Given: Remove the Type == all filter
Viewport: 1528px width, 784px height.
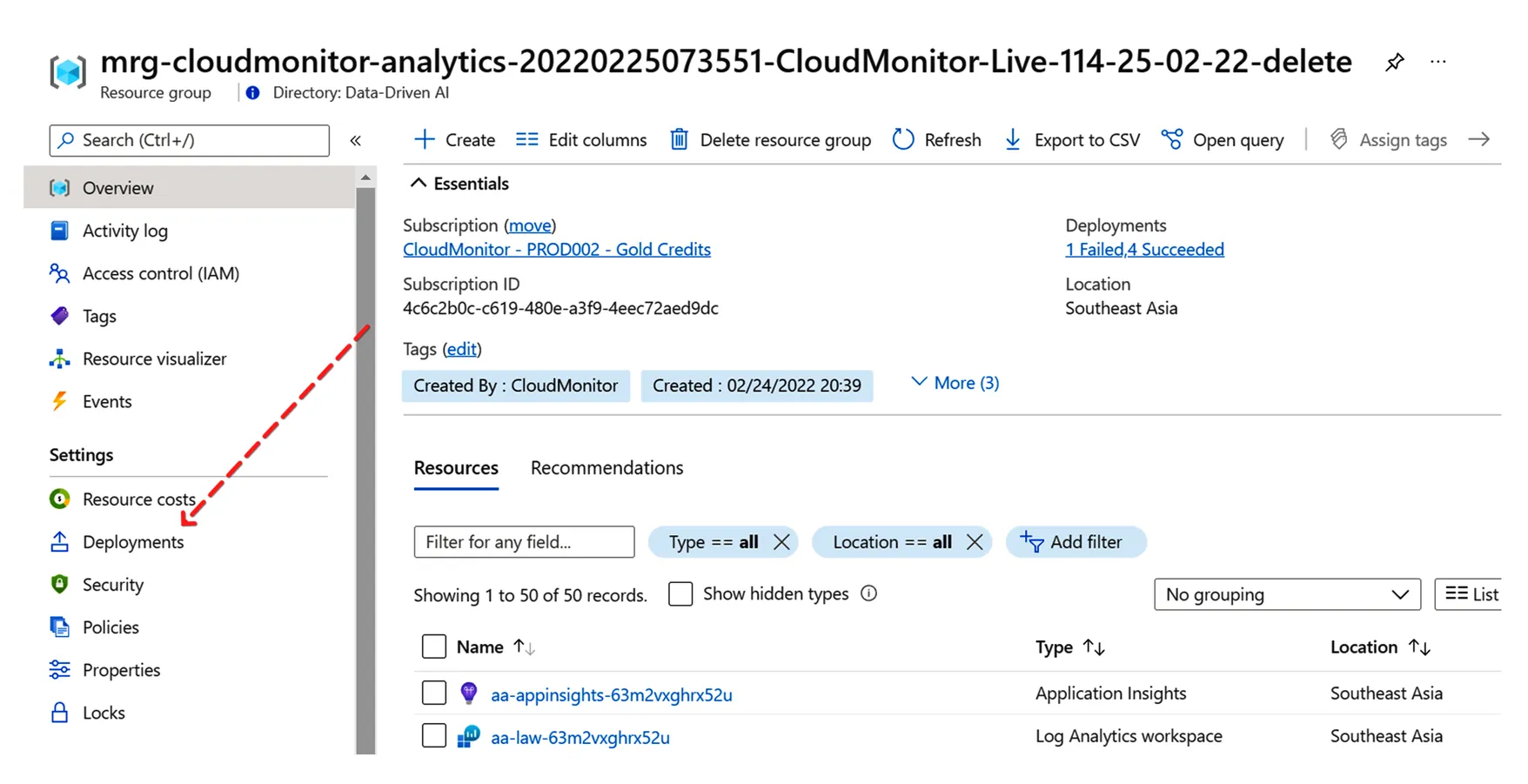Looking at the screenshot, I should pyautogui.click(x=781, y=542).
